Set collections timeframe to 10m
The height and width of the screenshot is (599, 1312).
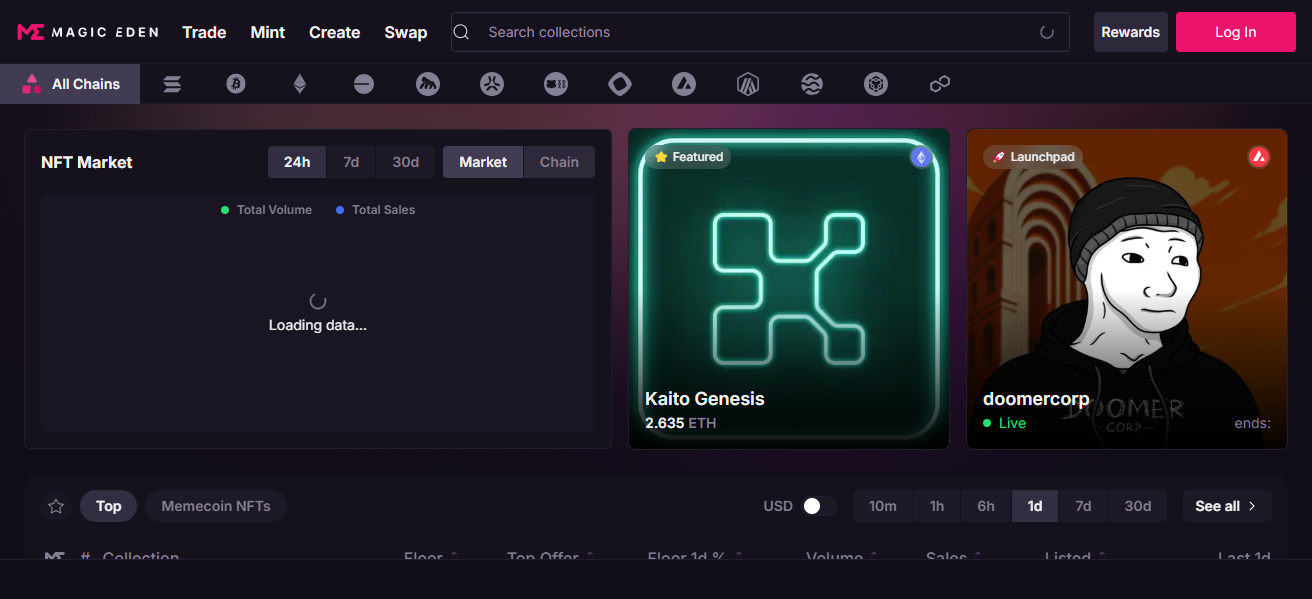[883, 506]
